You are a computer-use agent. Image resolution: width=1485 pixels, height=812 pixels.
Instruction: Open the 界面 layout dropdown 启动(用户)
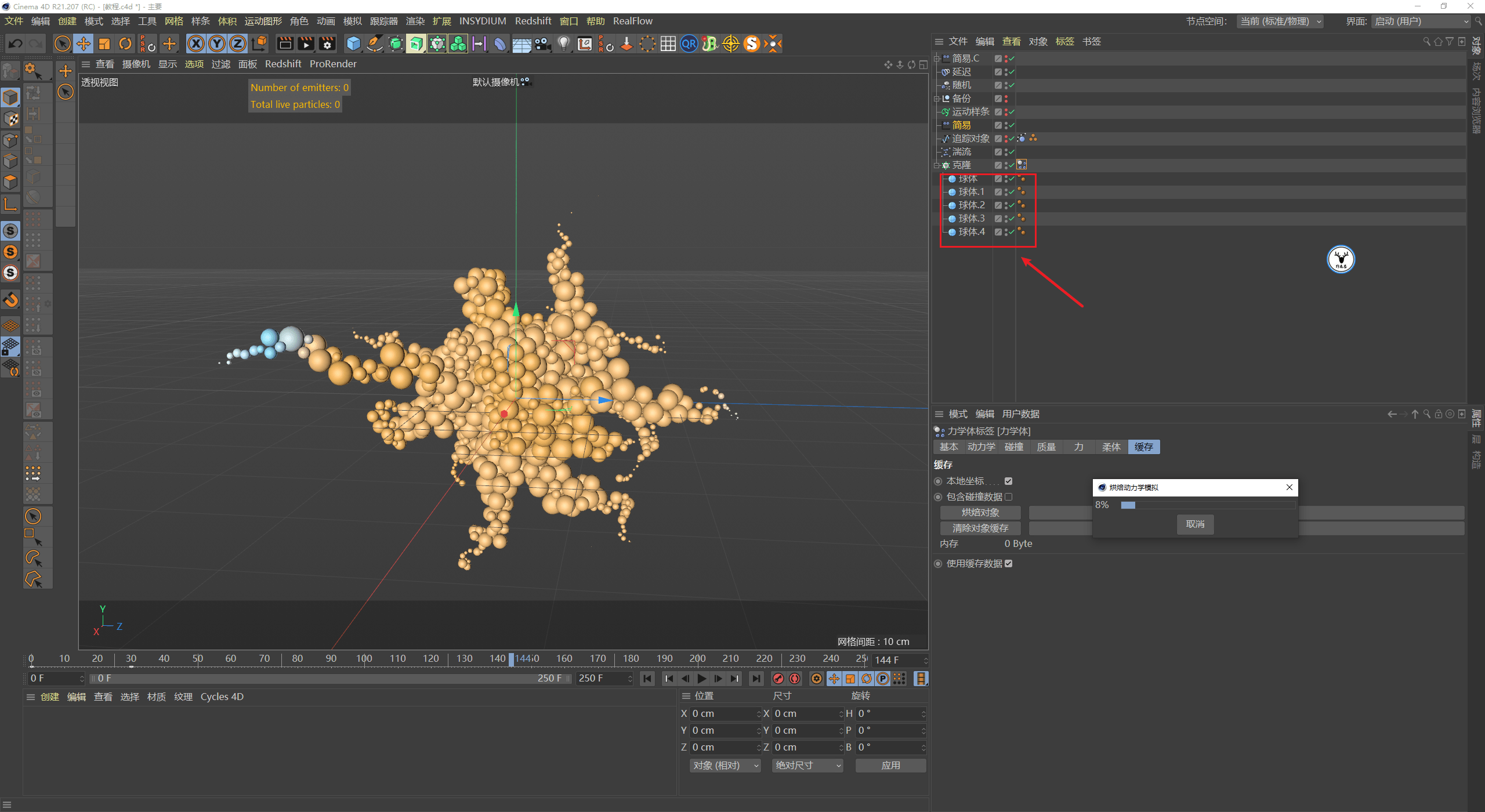pos(1420,21)
